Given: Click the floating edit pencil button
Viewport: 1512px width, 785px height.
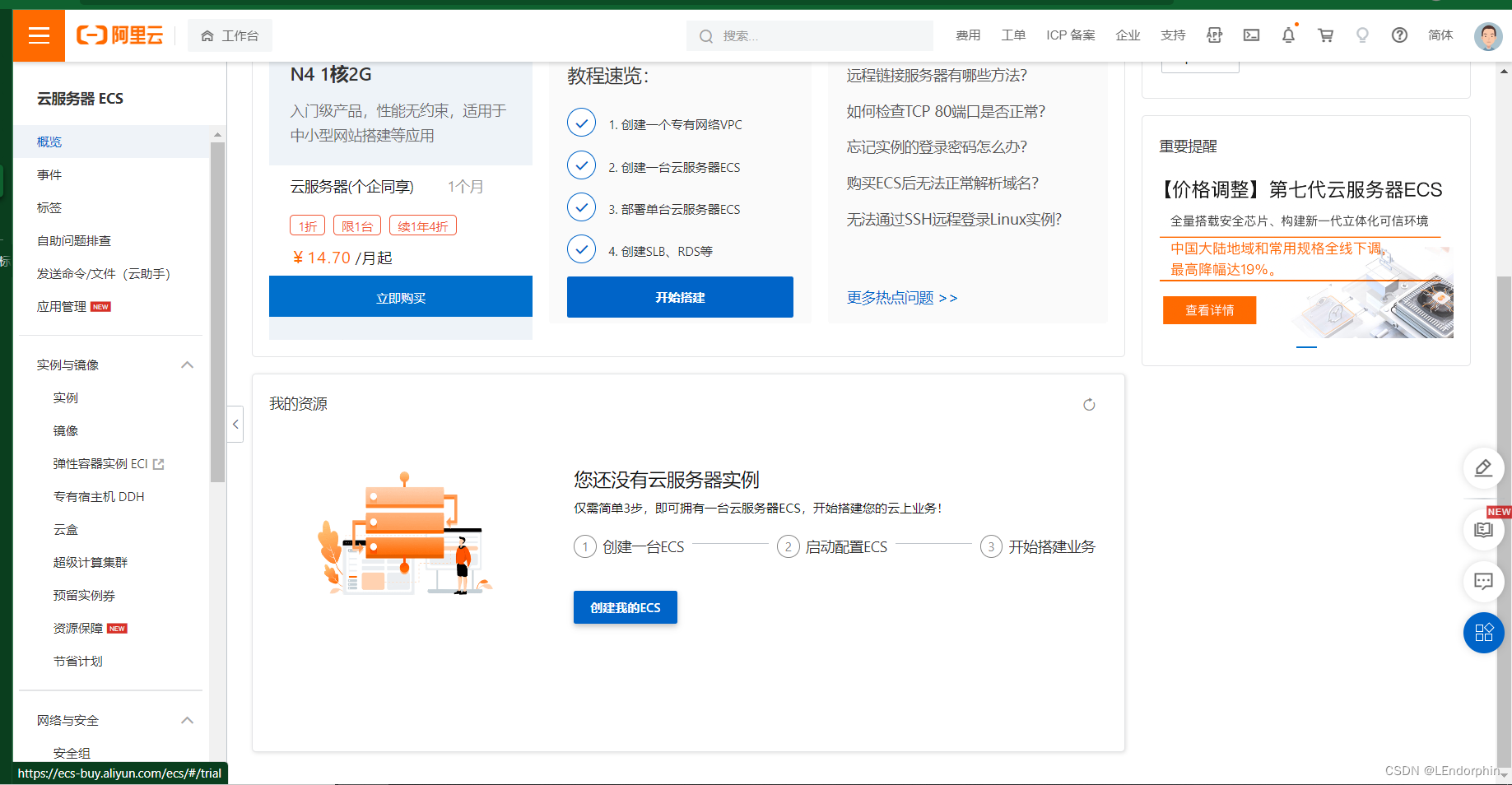Looking at the screenshot, I should point(1483,468).
